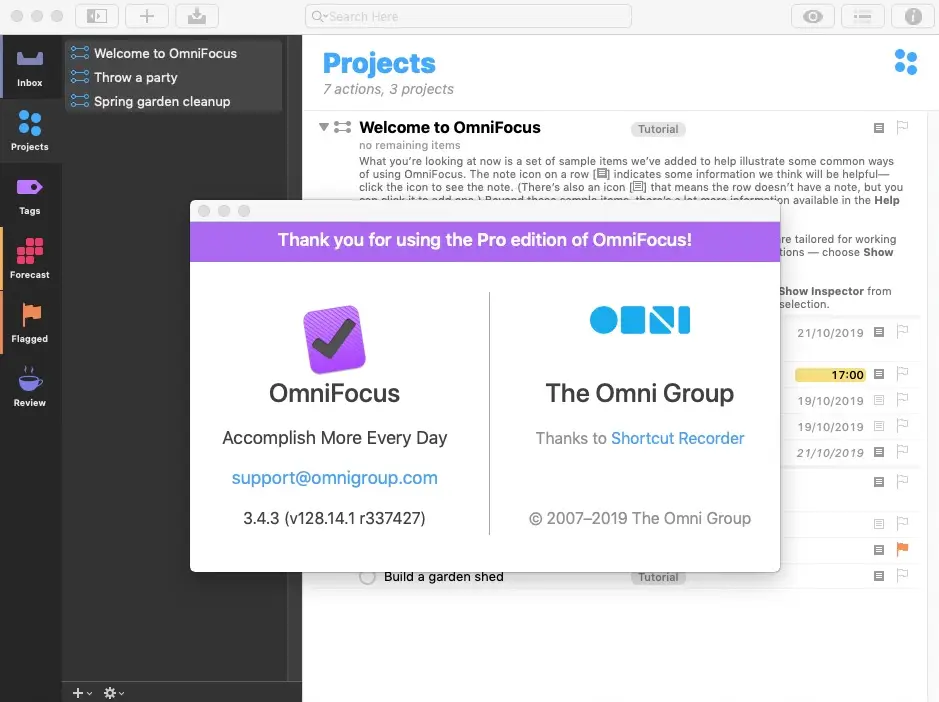Mark Build a garden shed complete
Viewport: 939px width, 702px height.
[367, 577]
